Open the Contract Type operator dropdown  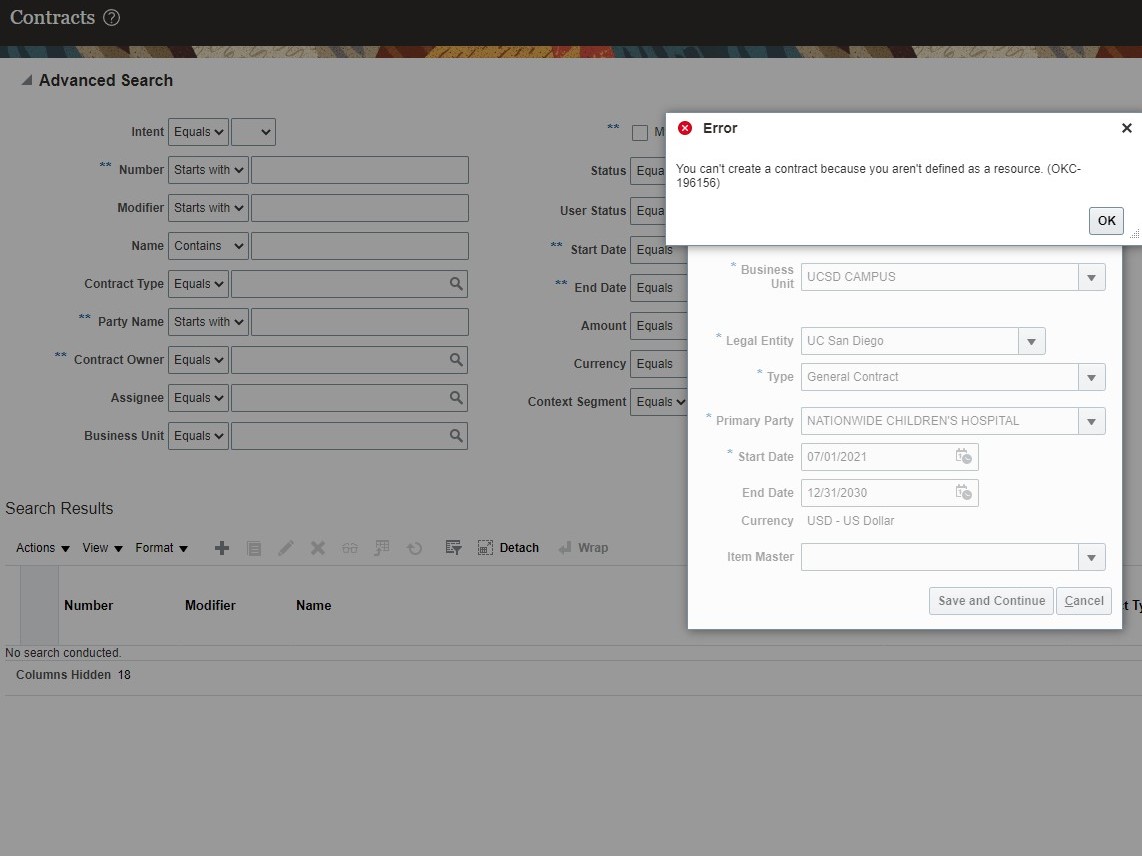point(198,283)
